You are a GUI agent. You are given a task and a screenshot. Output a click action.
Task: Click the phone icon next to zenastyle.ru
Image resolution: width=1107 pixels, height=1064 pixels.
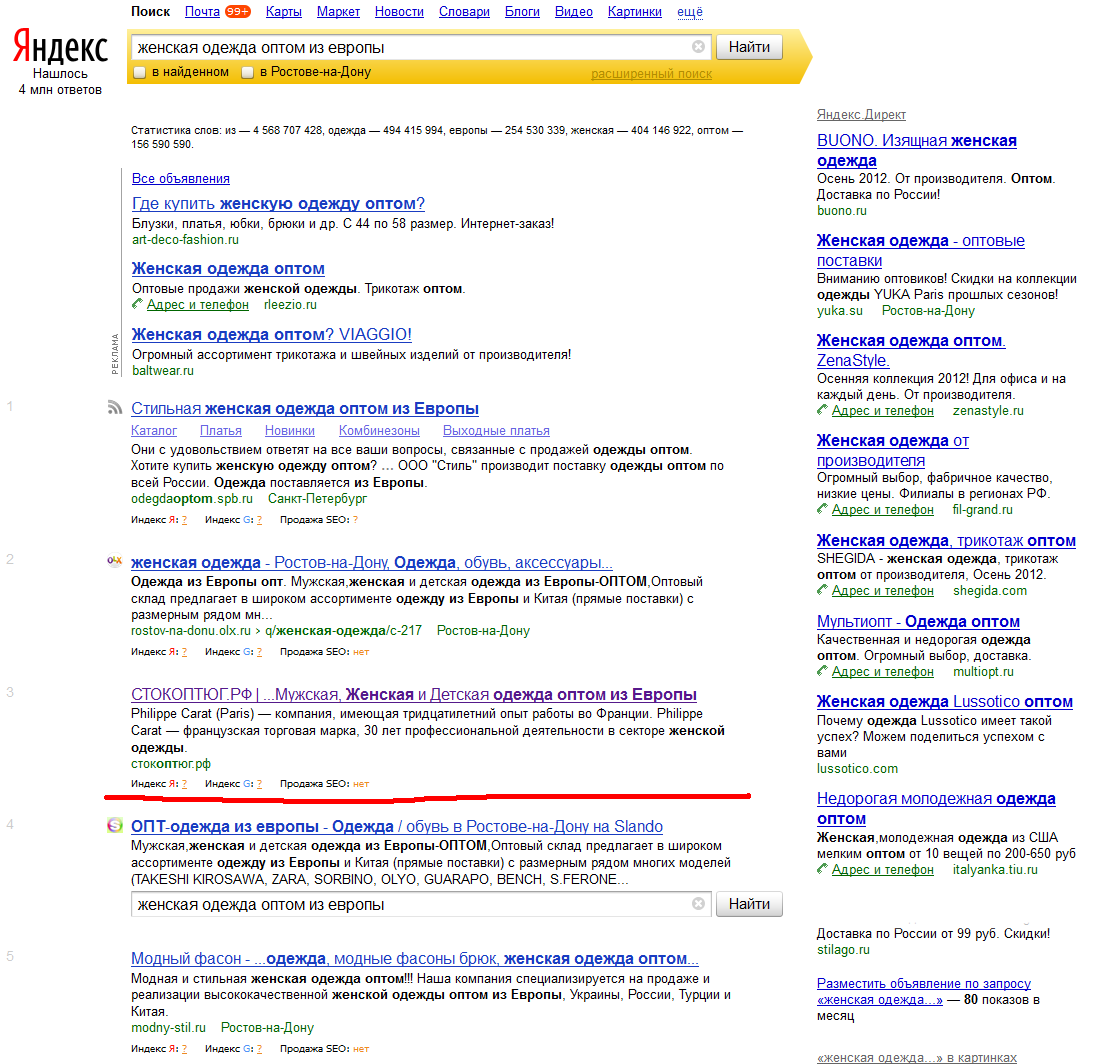click(822, 410)
